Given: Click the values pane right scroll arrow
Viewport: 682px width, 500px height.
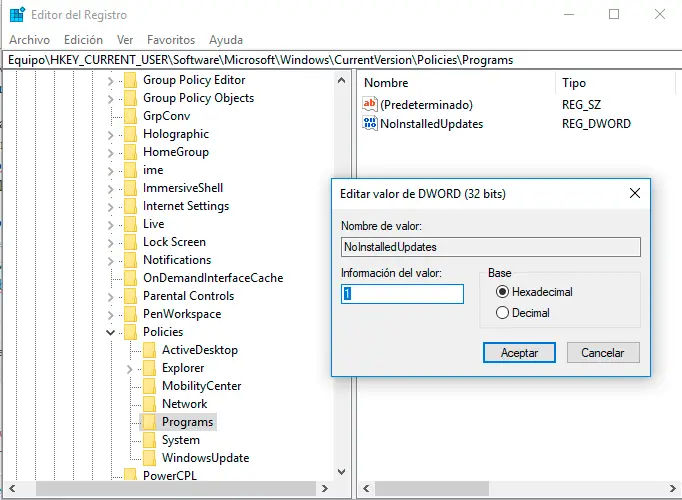Looking at the screenshot, I should tap(672, 489).
